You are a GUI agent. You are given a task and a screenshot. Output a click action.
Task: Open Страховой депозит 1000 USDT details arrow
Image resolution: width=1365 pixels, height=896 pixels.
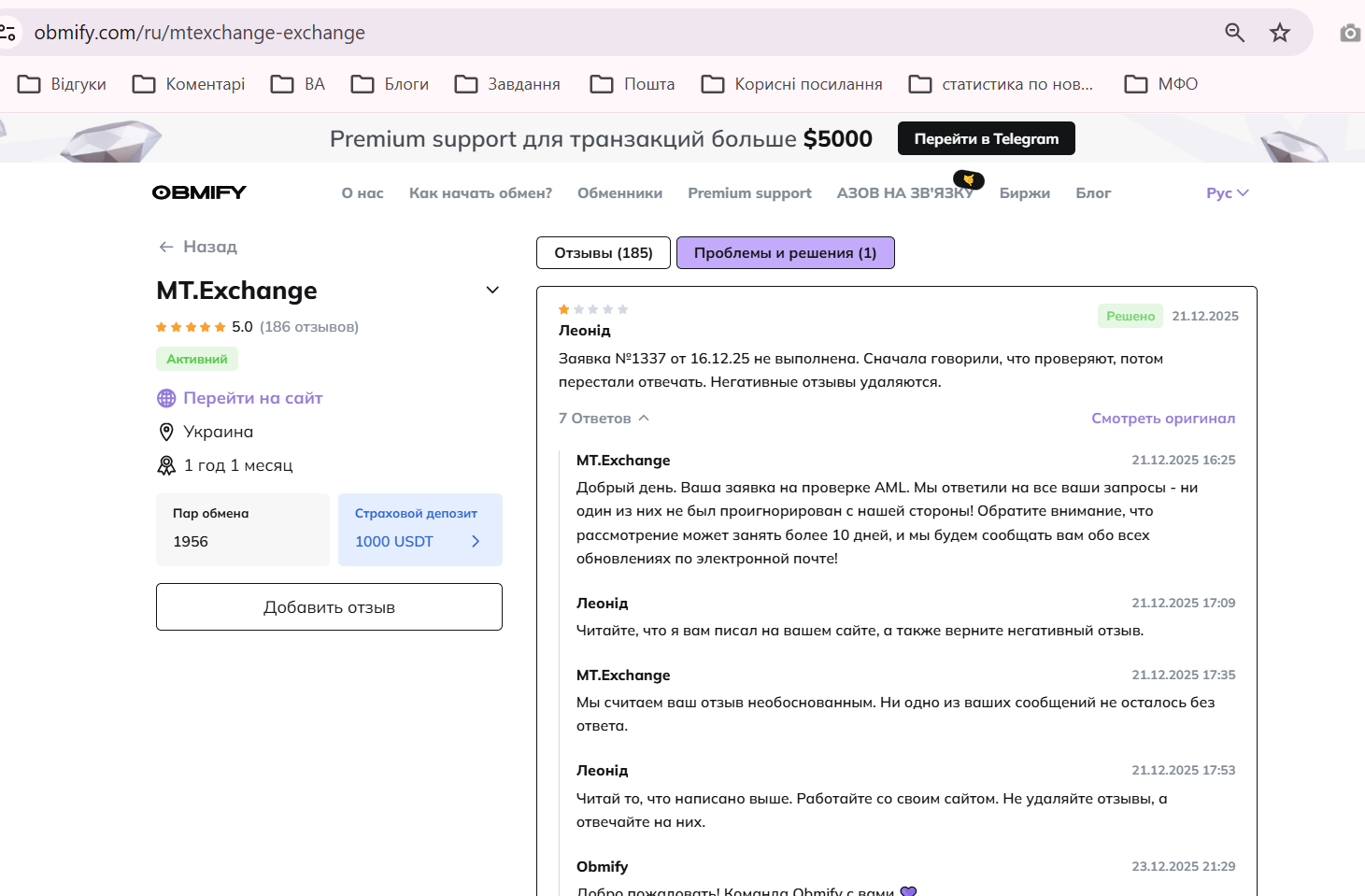[x=476, y=542]
